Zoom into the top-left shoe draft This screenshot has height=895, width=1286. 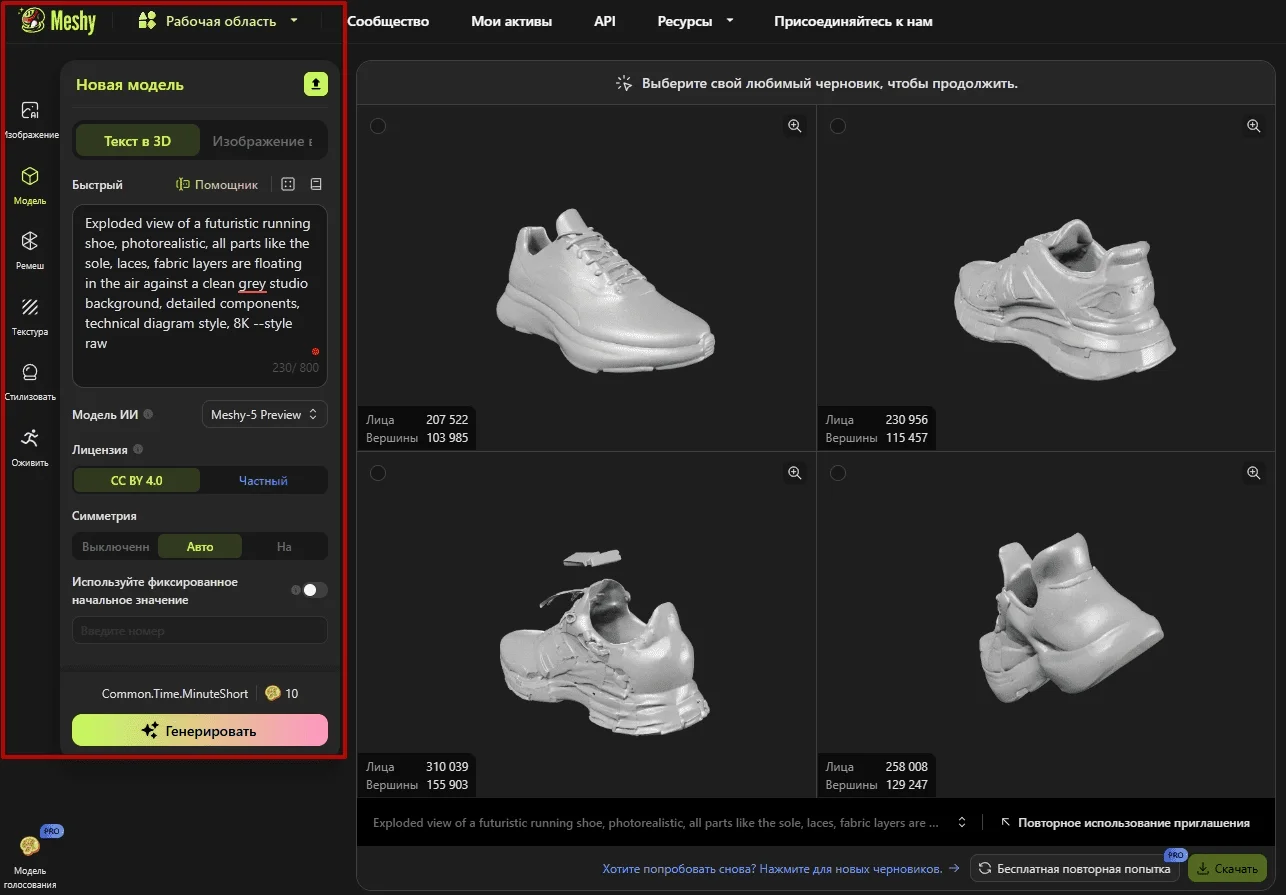[794, 126]
